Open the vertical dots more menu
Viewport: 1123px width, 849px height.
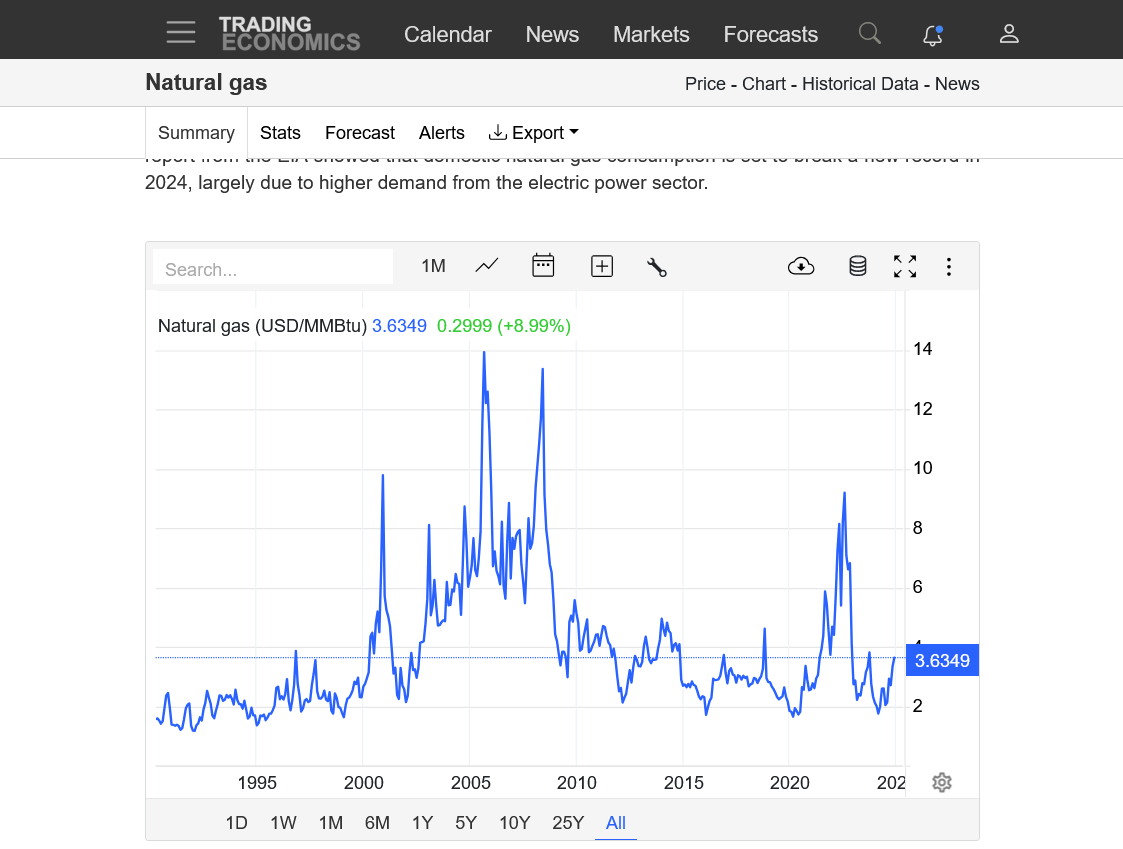[949, 266]
